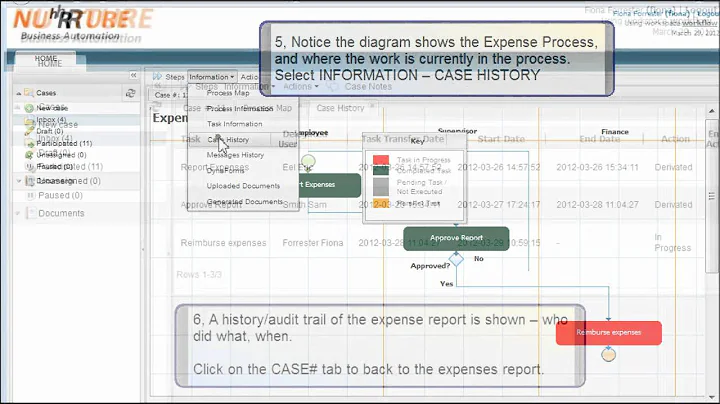Image resolution: width=720 pixels, height=404 pixels.
Task: Click the Key legend title bar
Action: coord(415,140)
